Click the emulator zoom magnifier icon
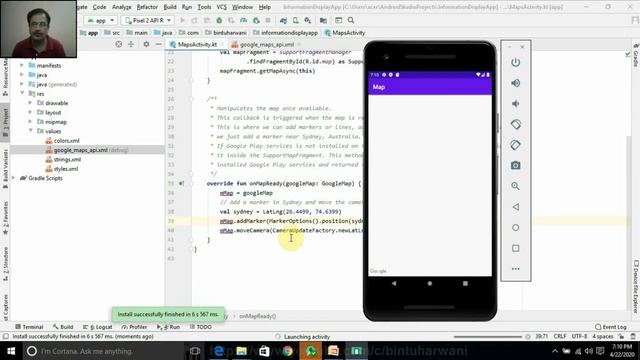The width and height of the screenshot is (640, 360). pyautogui.click(x=516, y=186)
